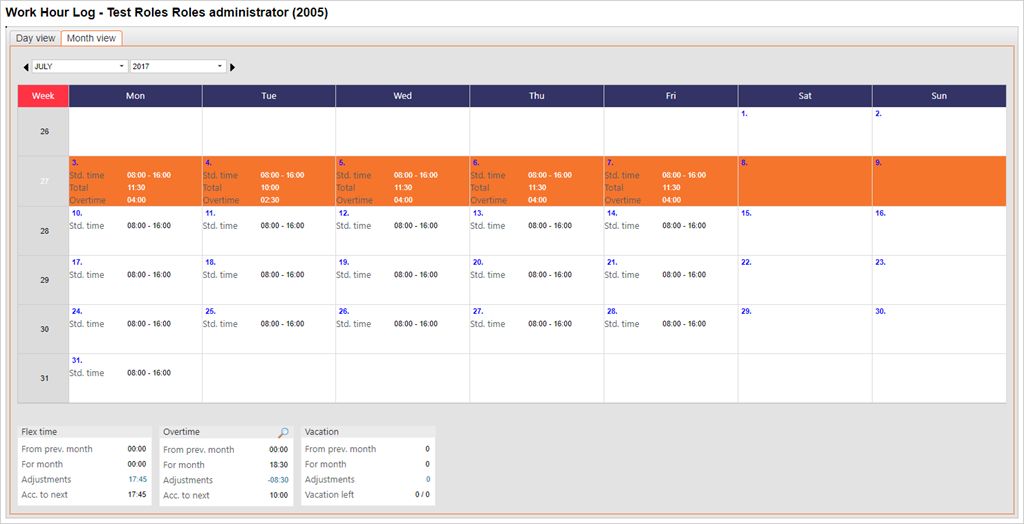Go to next month with right arrow

pyautogui.click(x=233, y=67)
